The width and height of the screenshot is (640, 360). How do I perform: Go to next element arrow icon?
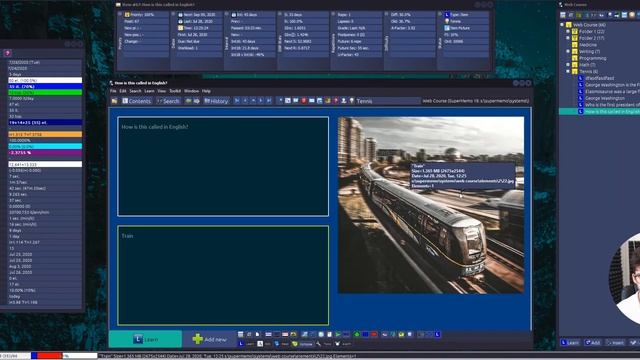(x=261, y=101)
